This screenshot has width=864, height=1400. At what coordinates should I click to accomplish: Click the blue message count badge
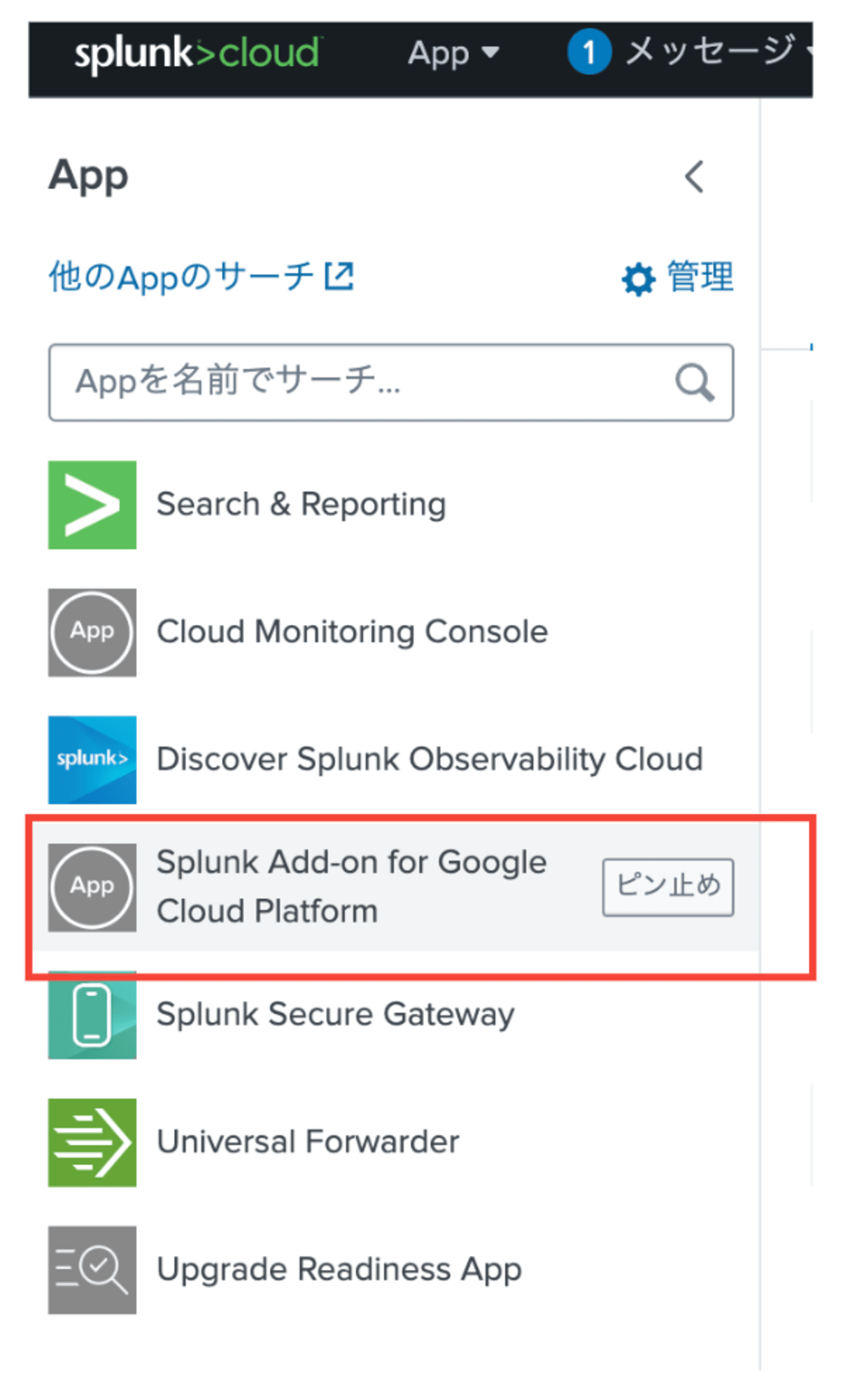589,52
